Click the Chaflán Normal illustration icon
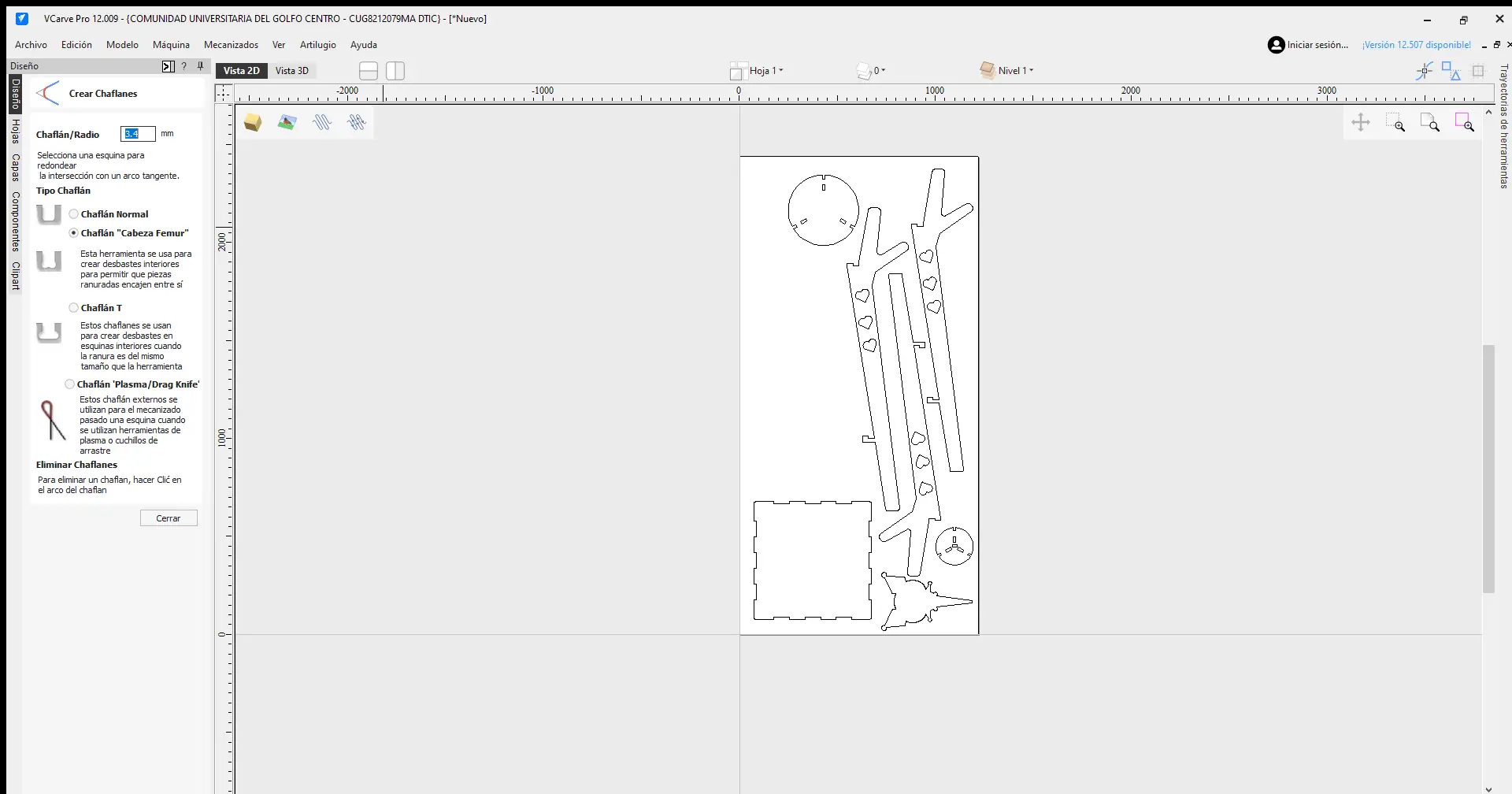This screenshot has height=794, width=1512. click(49, 214)
